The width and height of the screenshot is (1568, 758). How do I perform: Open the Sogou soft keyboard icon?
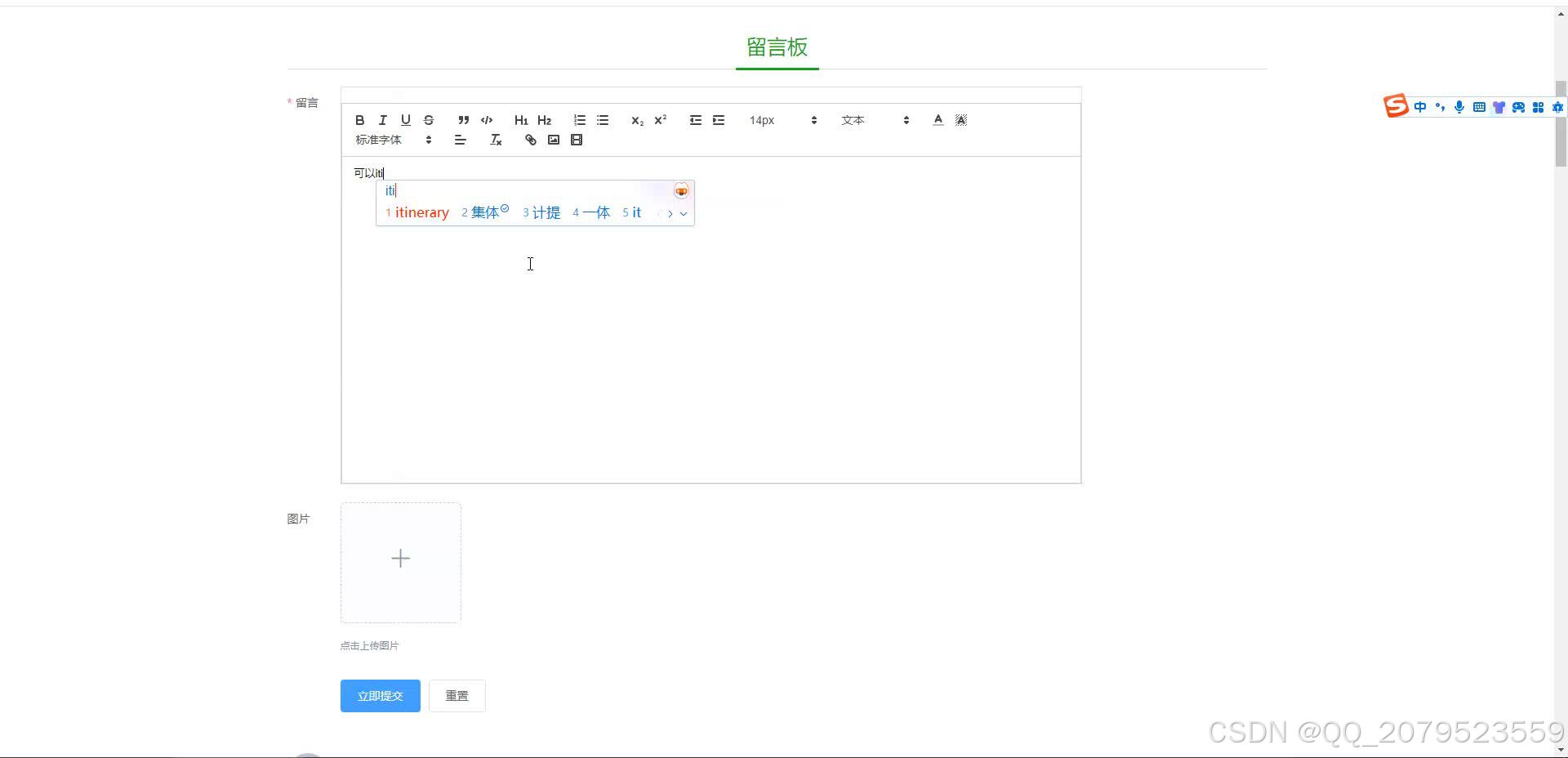1479,107
